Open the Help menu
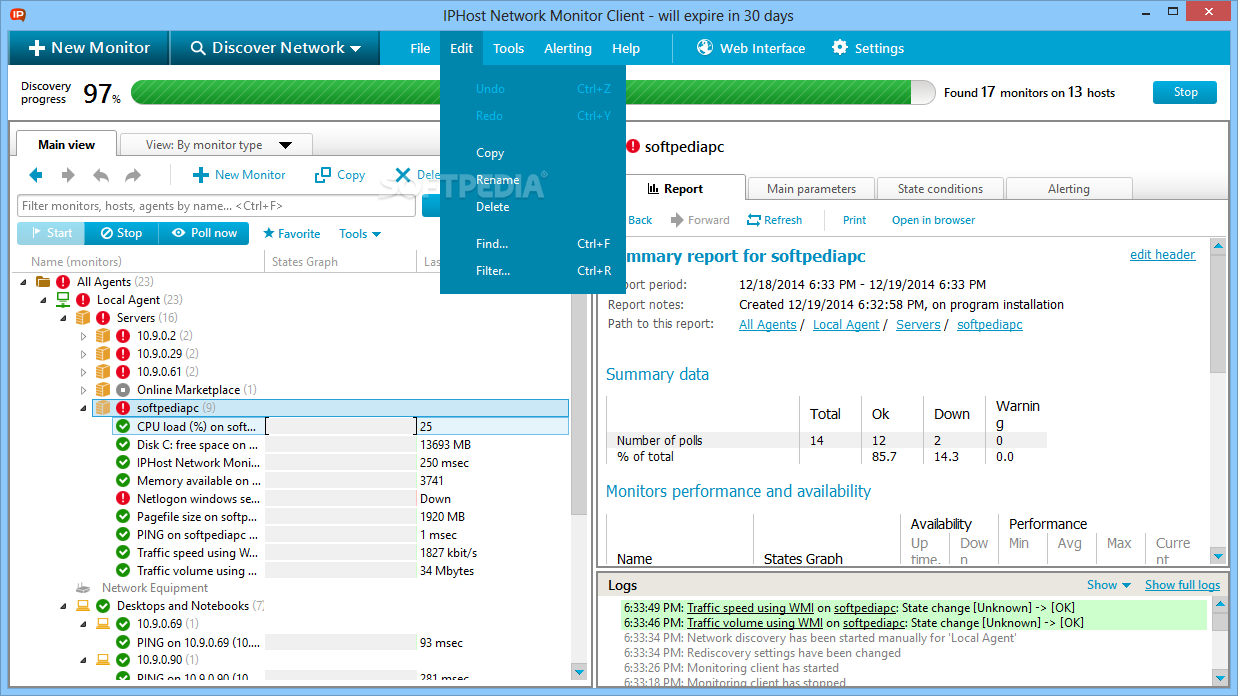Viewport: 1238px width, 696px height. 626,48
